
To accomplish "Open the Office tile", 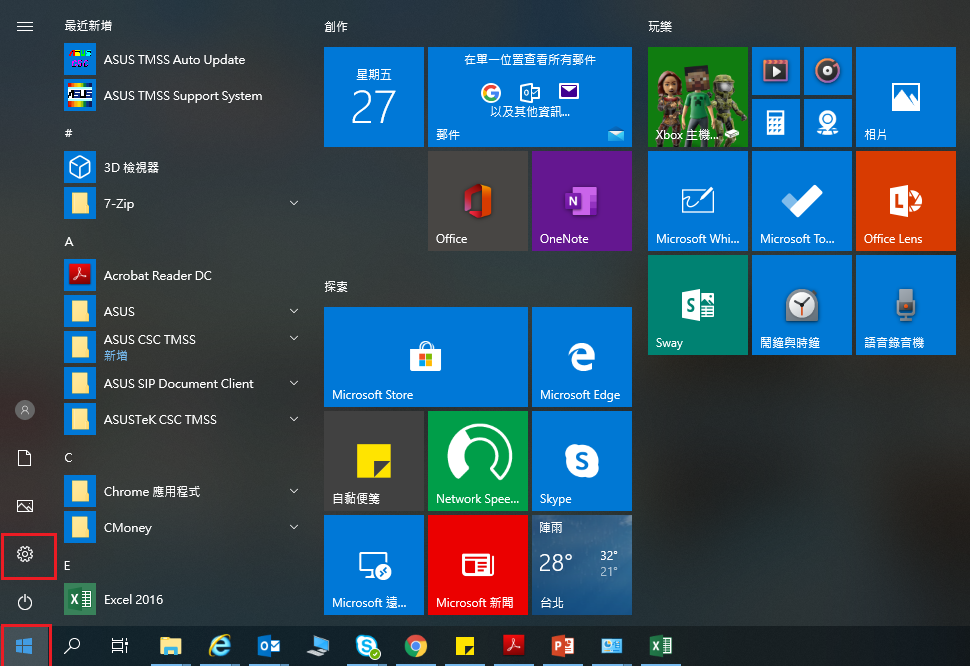I will [478, 201].
